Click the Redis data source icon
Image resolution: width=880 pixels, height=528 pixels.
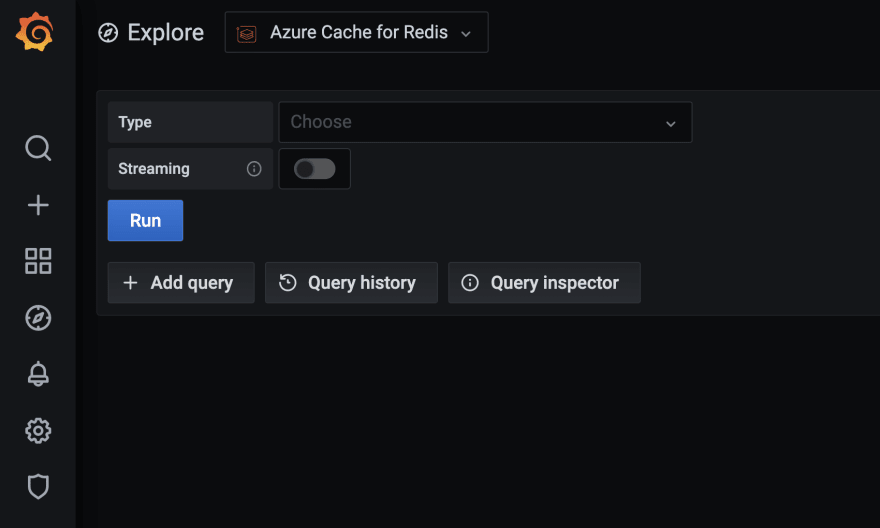pos(246,34)
